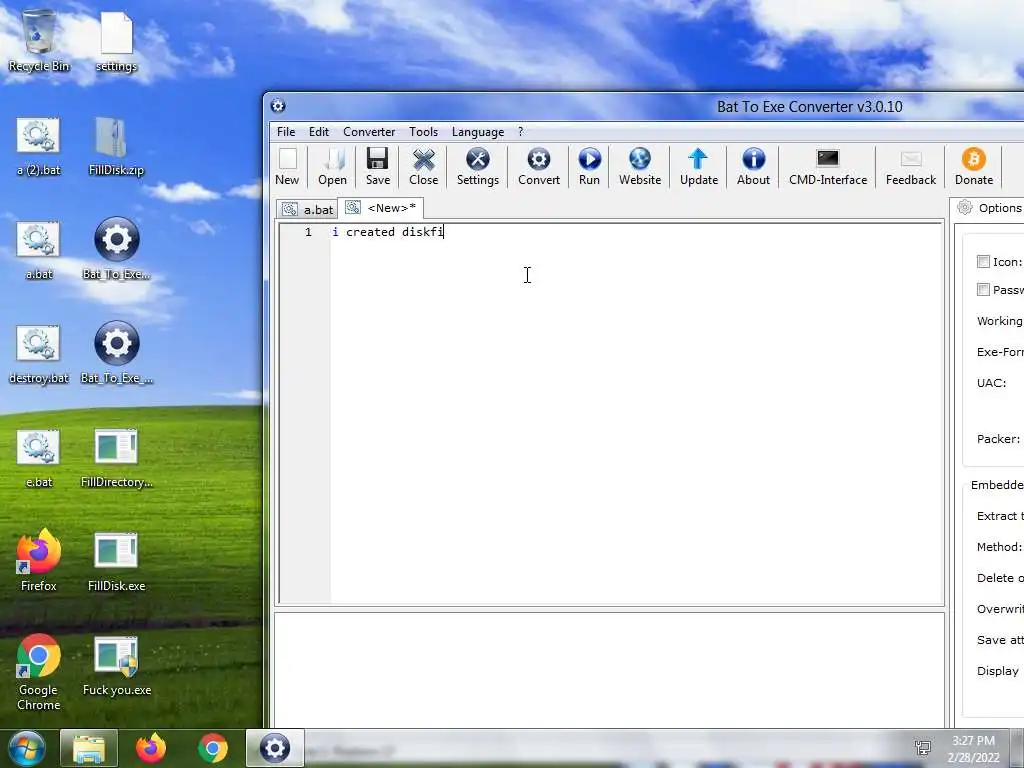Open a file with the Open toolbar icon
The width and height of the screenshot is (1024, 768).
pos(332,167)
